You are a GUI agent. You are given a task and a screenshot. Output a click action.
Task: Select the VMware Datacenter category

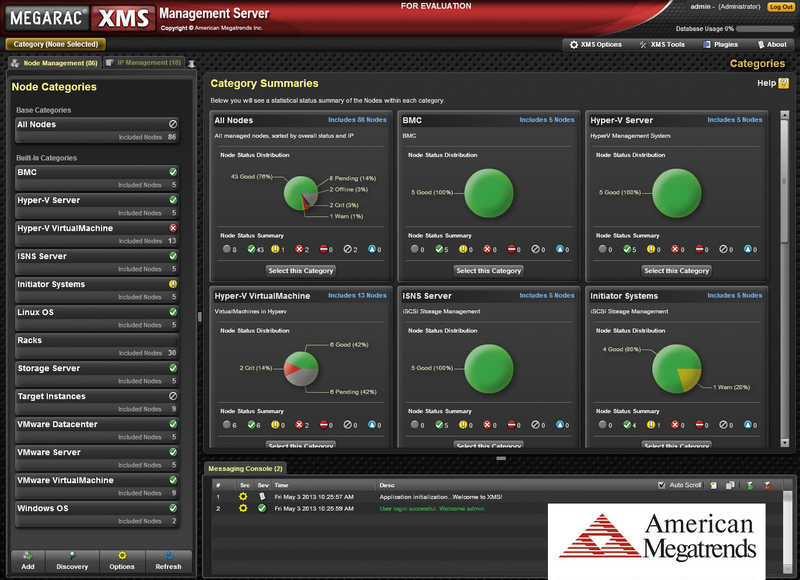coord(97,431)
